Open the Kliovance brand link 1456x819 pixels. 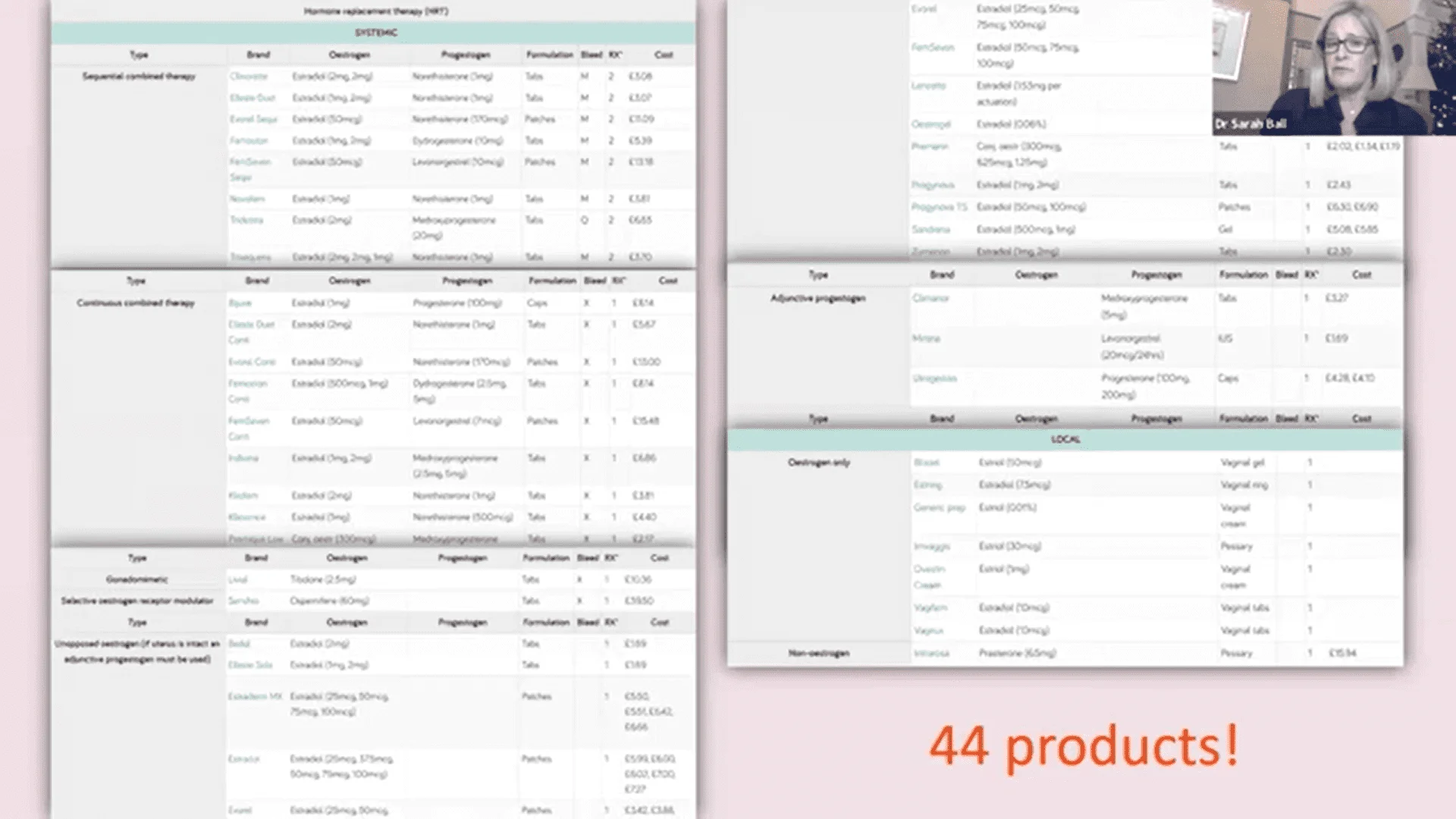click(247, 517)
